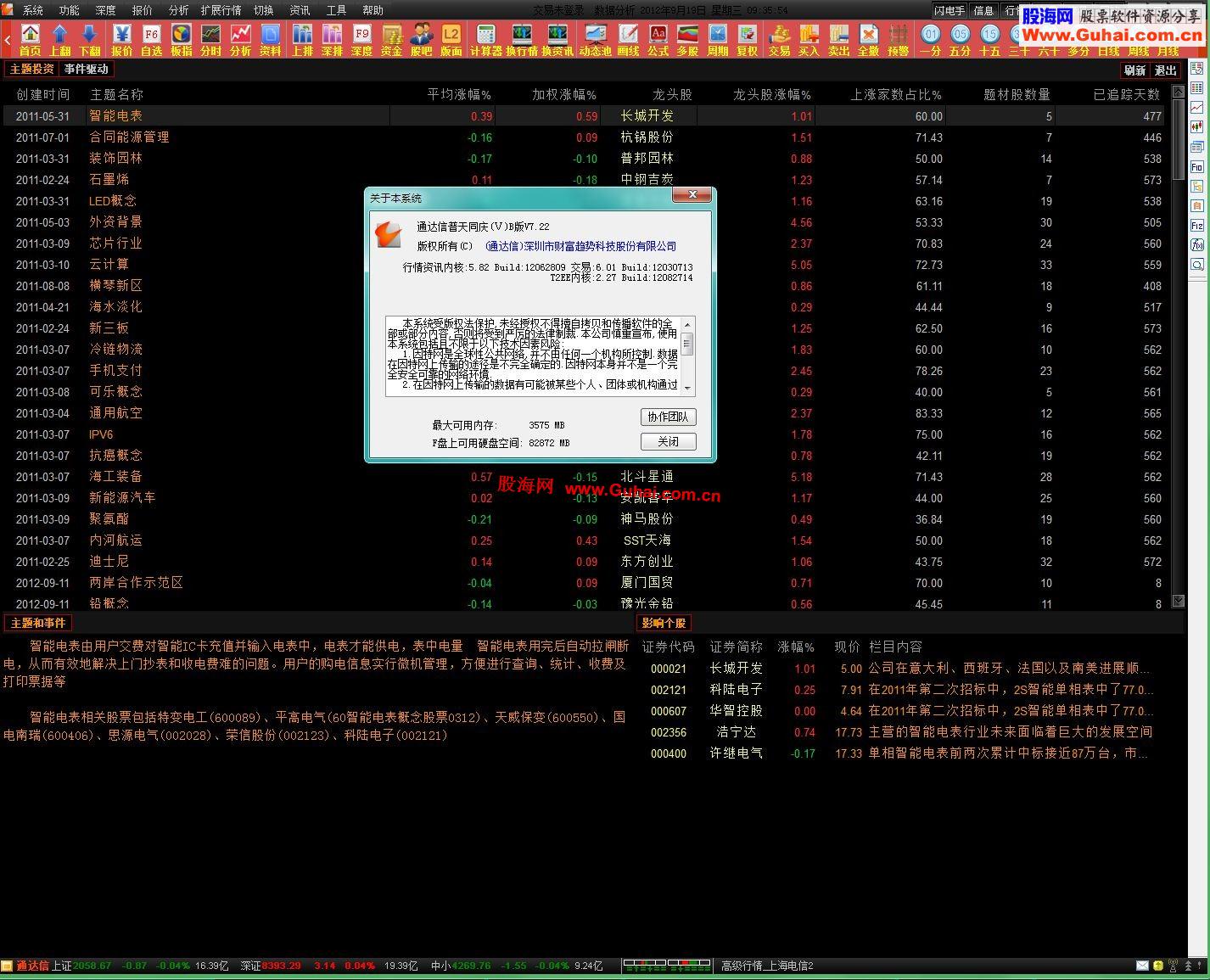Select the 一分 one-minute period icon
This screenshot has width=1210, height=980.
point(931,40)
